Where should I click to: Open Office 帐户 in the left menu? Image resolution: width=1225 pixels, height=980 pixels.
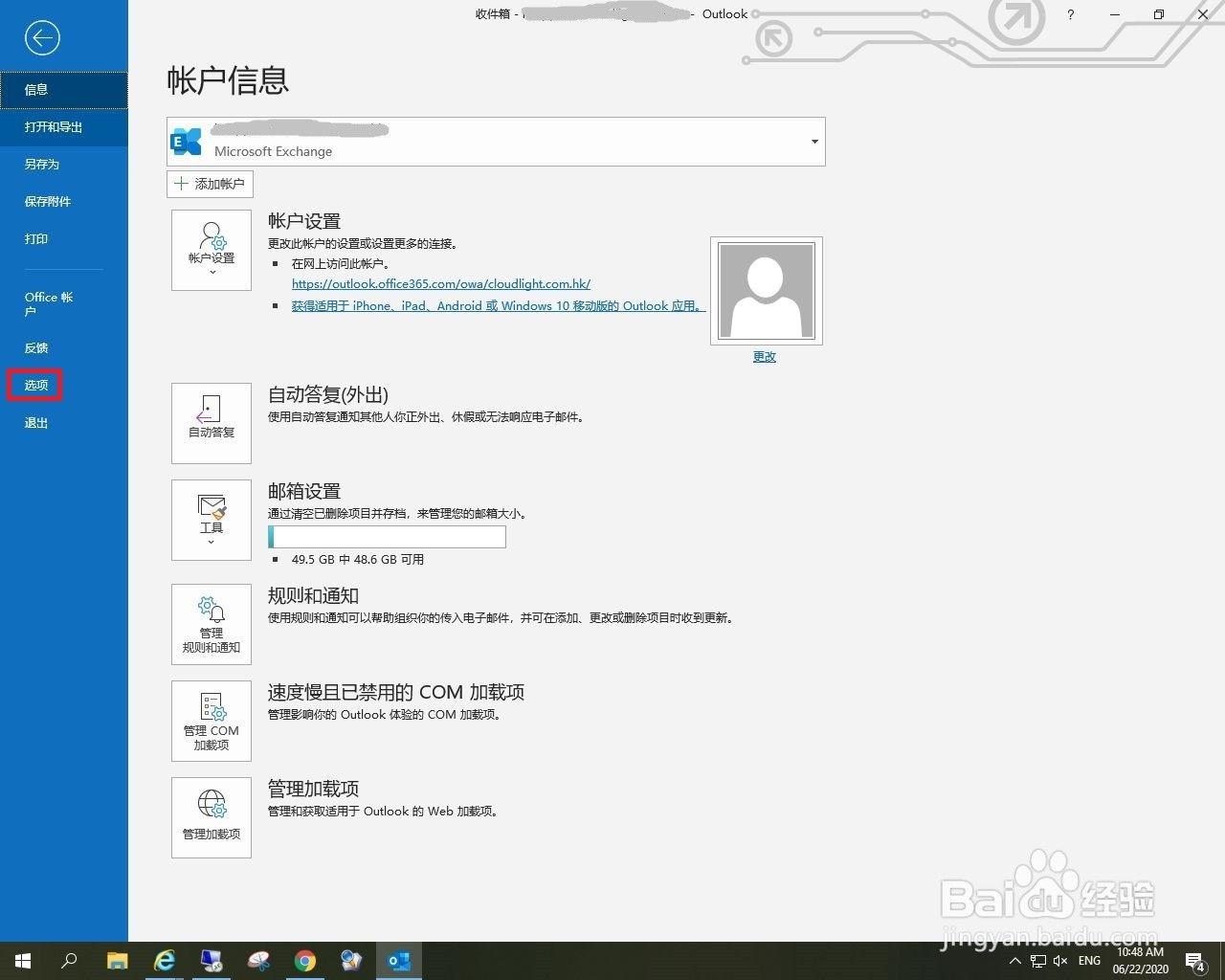(x=64, y=304)
